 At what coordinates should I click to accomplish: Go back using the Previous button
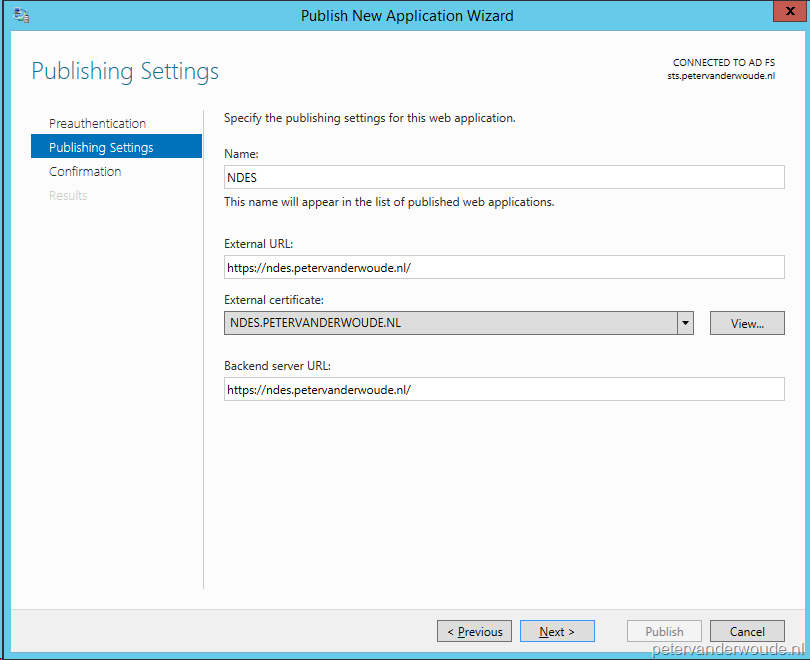pos(474,631)
